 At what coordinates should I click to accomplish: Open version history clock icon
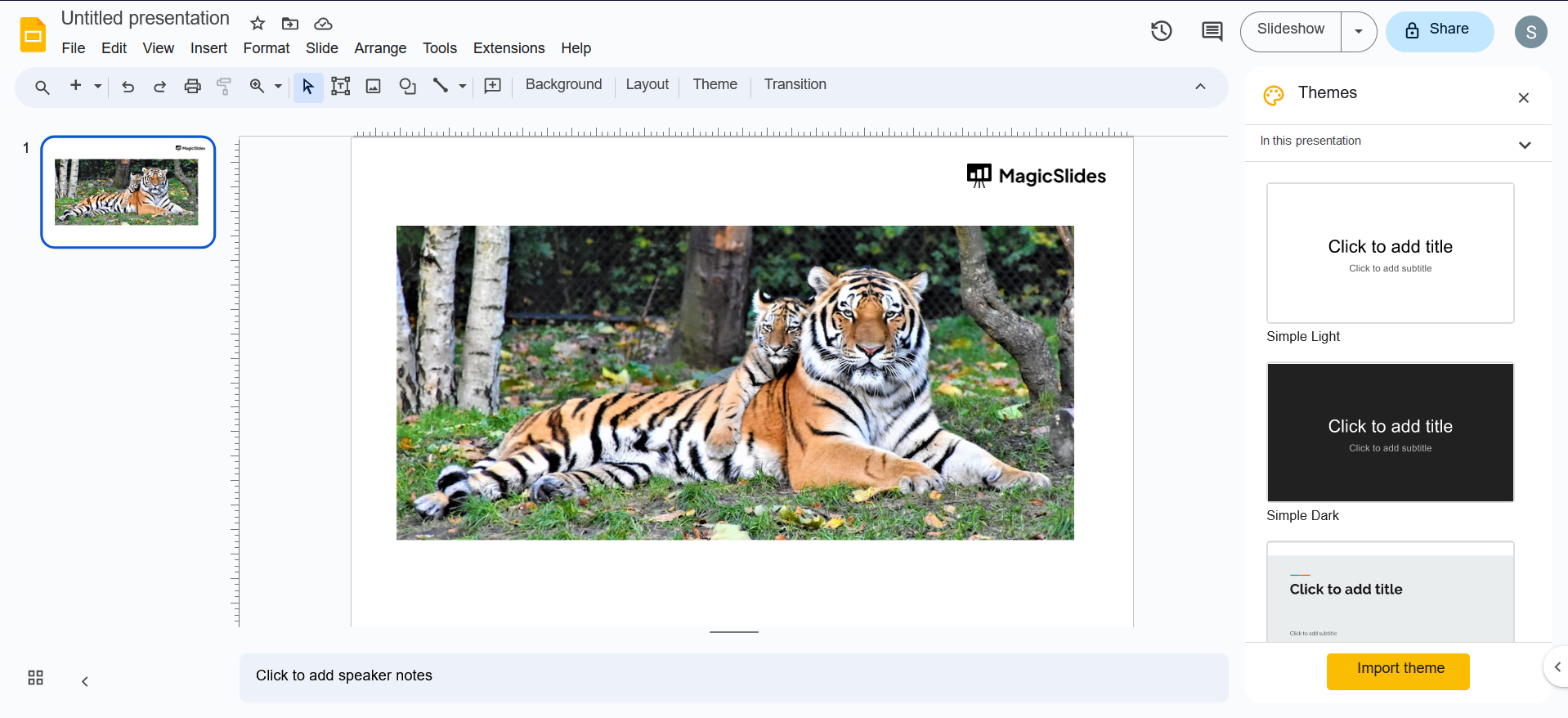click(1161, 32)
